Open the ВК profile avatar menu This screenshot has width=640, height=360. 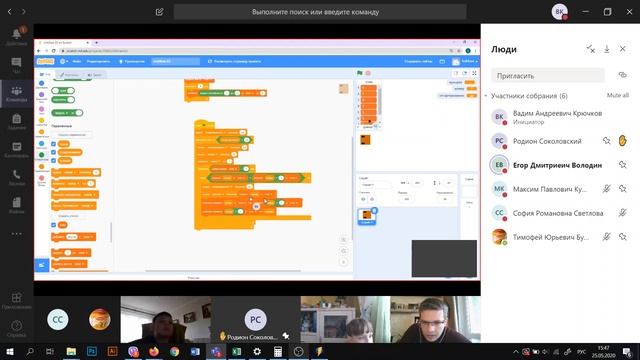[x=560, y=12]
